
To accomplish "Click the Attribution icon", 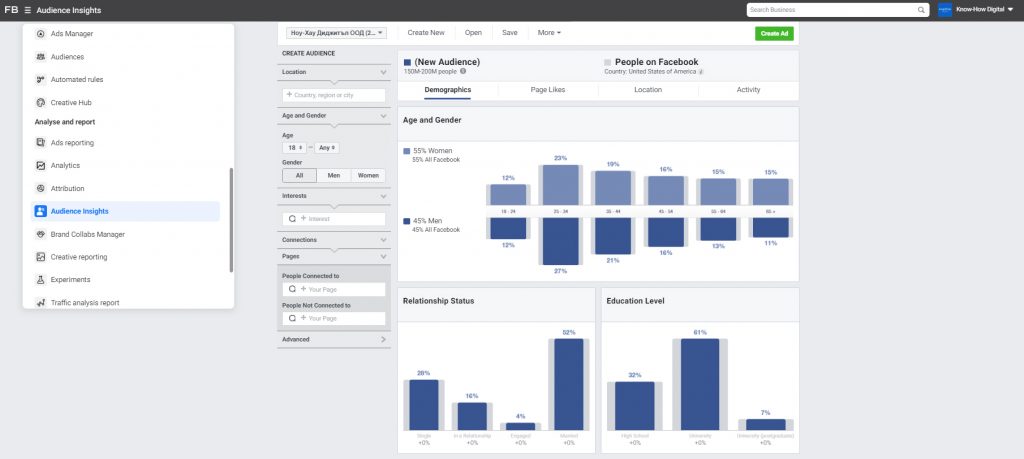I will pyautogui.click(x=40, y=188).
